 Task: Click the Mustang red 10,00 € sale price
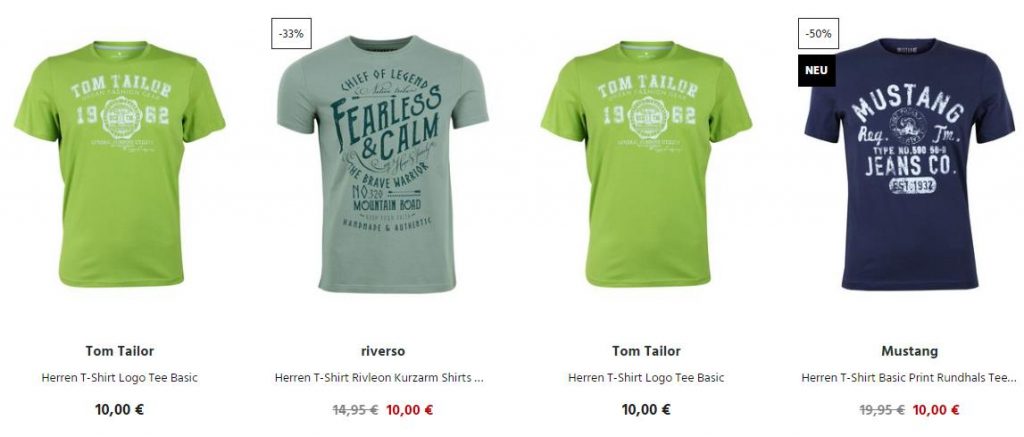(x=936, y=410)
